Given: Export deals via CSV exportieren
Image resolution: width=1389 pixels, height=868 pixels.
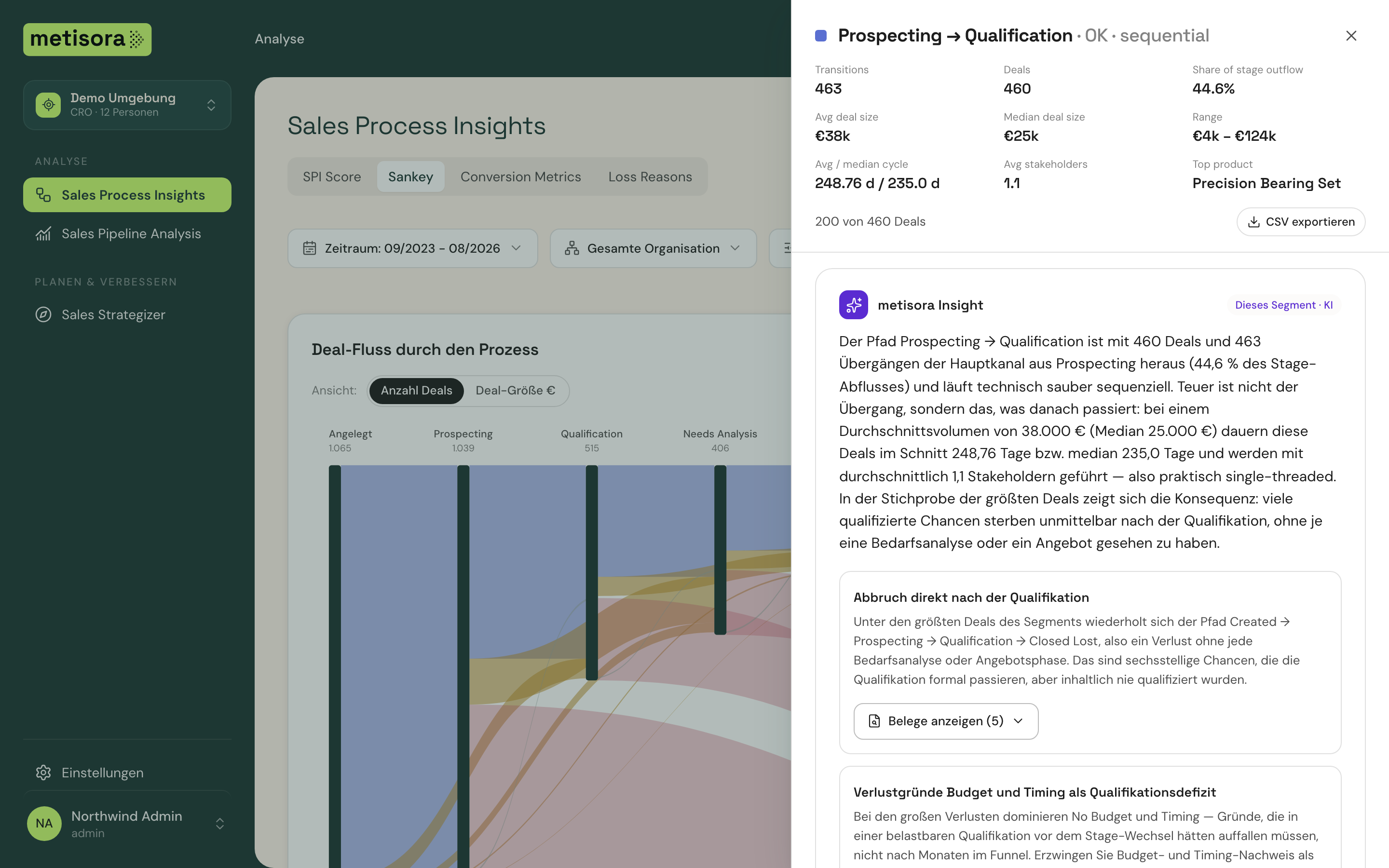Looking at the screenshot, I should click(x=1301, y=222).
